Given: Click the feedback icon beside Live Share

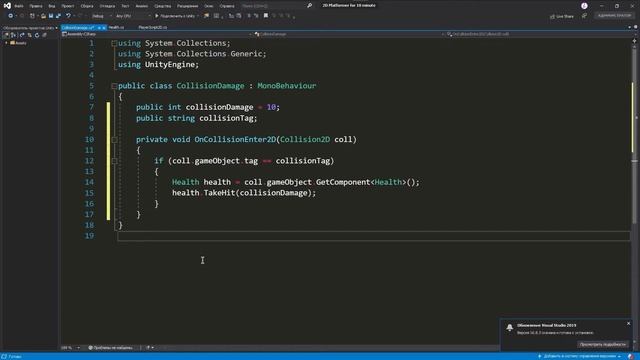Looking at the screenshot, I should (584, 16).
